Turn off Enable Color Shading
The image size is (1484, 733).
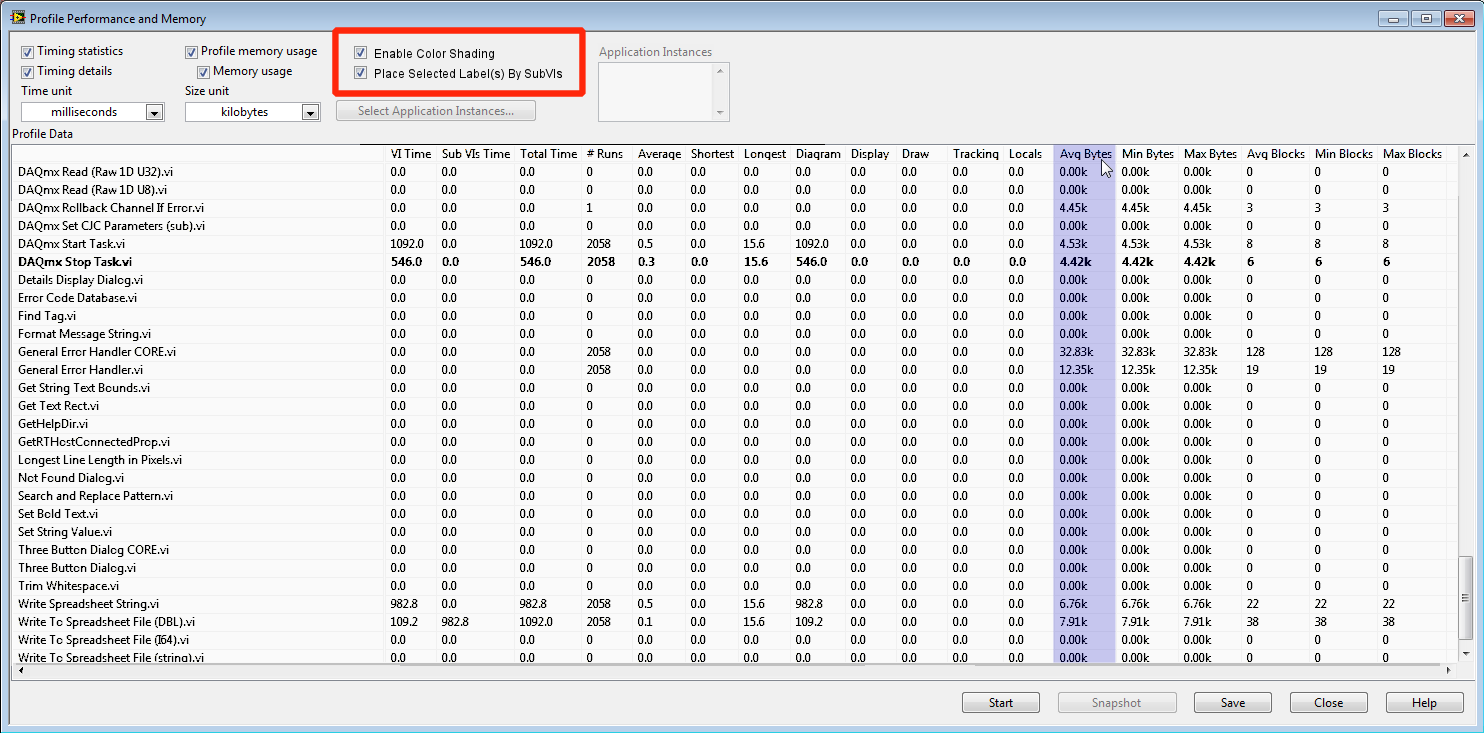click(361, 54)
